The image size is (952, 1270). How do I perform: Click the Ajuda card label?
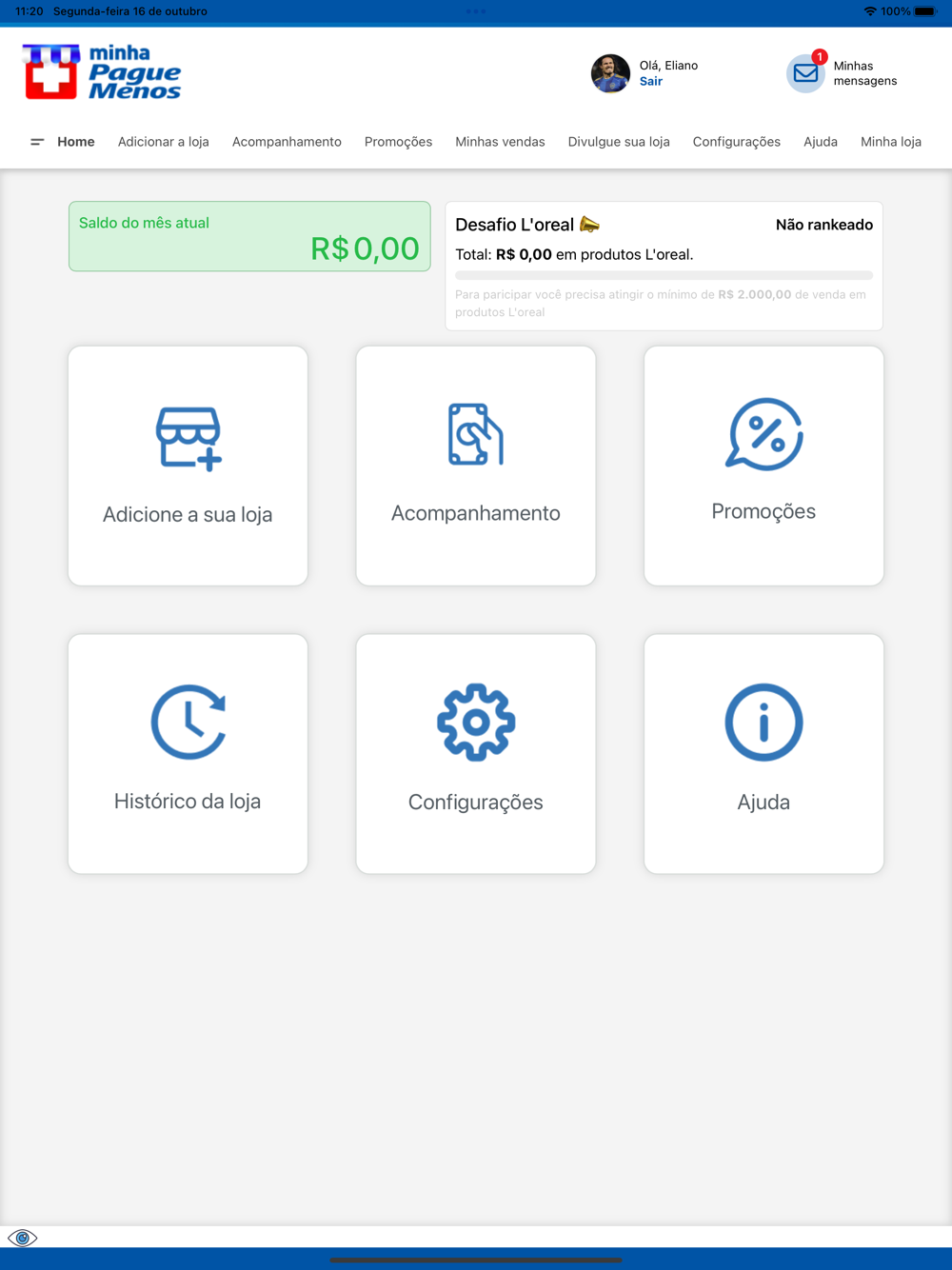[x=764, y=803]
